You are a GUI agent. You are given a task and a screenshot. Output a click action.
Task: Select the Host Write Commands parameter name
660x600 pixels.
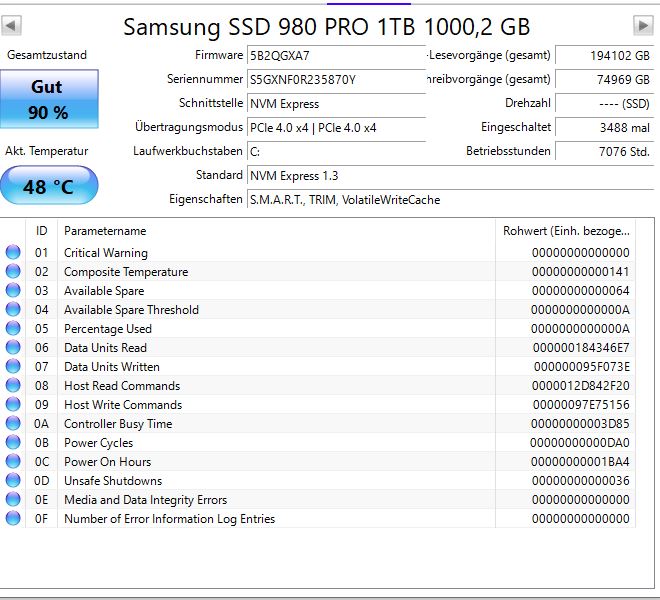[x=123, y=405]
